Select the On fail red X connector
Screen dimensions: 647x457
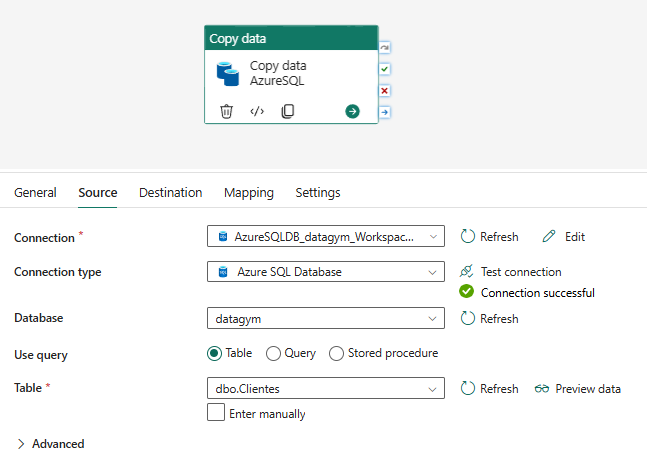pos(385,91)
